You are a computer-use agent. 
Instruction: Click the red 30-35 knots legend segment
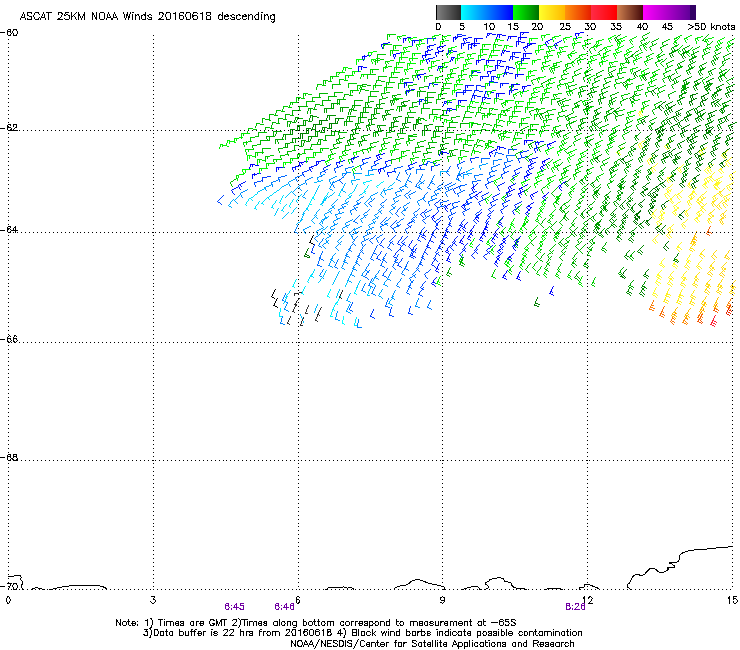coord(604,12)
